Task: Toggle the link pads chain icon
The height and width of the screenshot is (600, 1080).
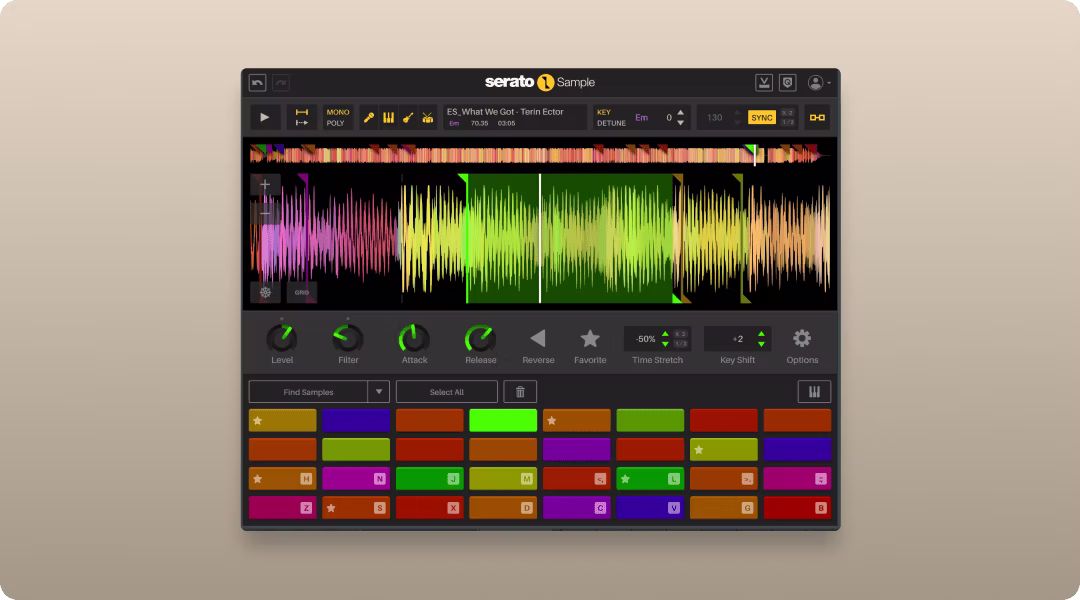Action: [818, 118]
